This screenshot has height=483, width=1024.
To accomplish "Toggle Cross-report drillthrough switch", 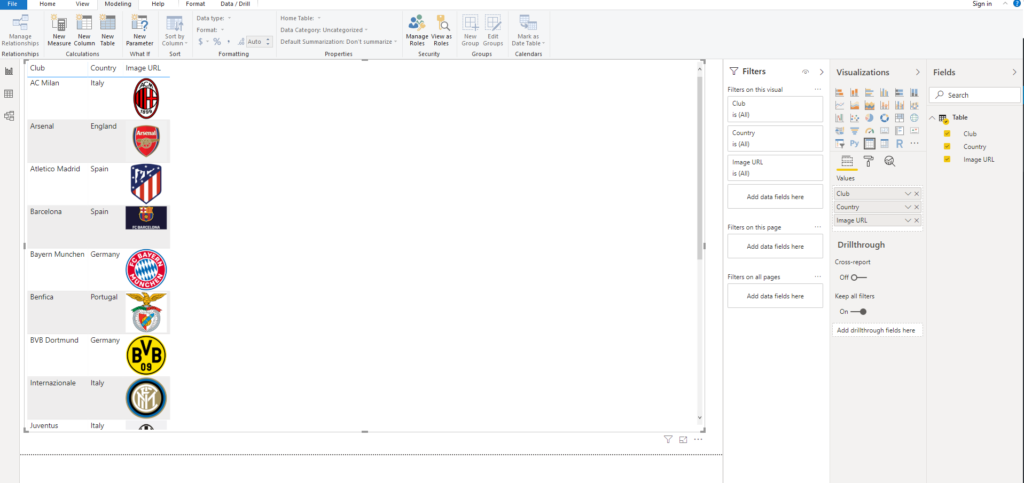I will (x=858, y=277).
